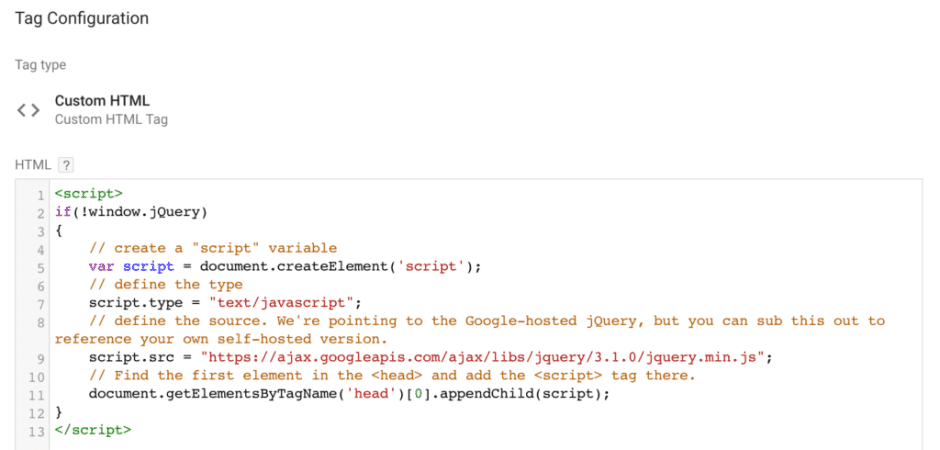Screen dimensions: 940x450
Task: Click the appendChild(script) code line
Action: pyautogui.click(x=349, y=393)
